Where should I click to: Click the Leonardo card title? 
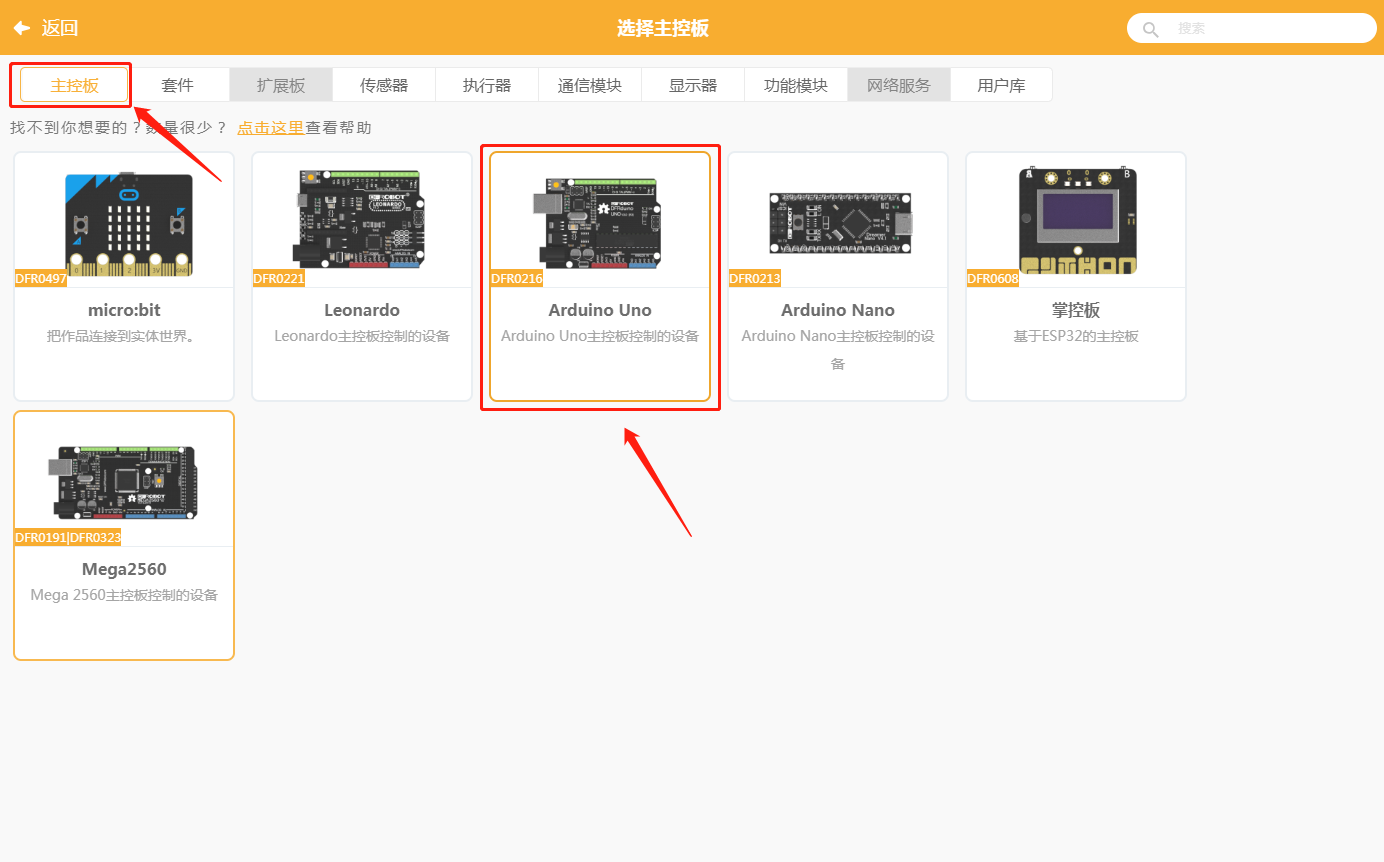pos(362,310)
